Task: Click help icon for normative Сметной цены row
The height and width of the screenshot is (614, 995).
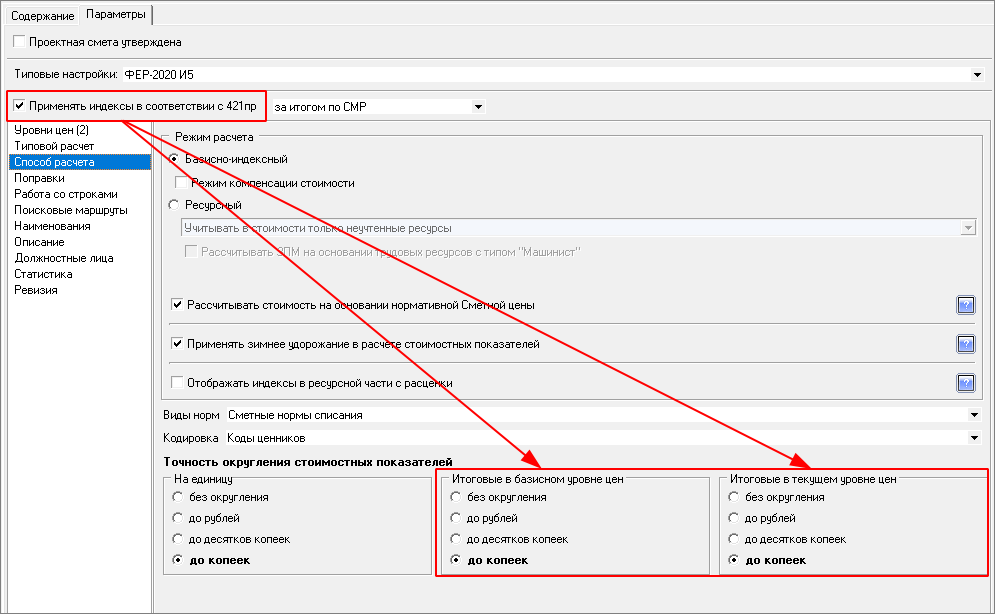Action: (965, 305)
